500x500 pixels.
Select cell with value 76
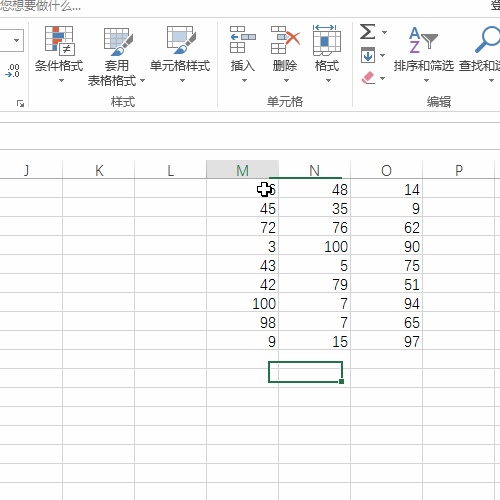point(314,227)
